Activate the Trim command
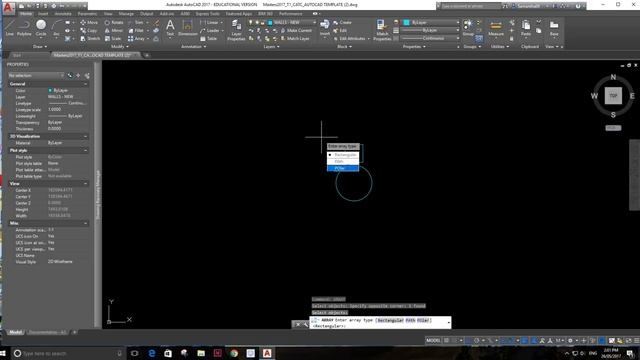Screen dimensions: 640x360 click(136, 22)
